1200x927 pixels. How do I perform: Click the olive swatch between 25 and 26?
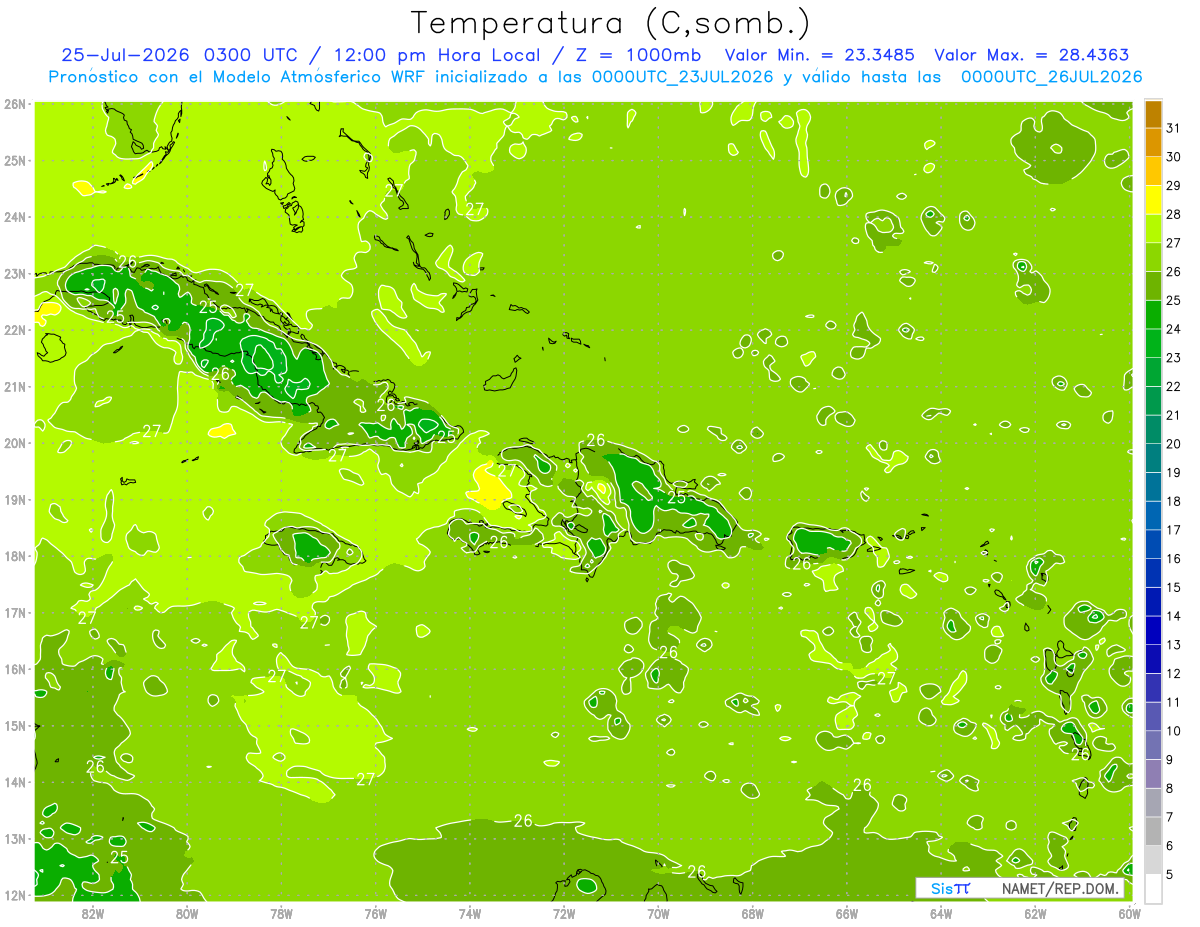coord(1153,286)
